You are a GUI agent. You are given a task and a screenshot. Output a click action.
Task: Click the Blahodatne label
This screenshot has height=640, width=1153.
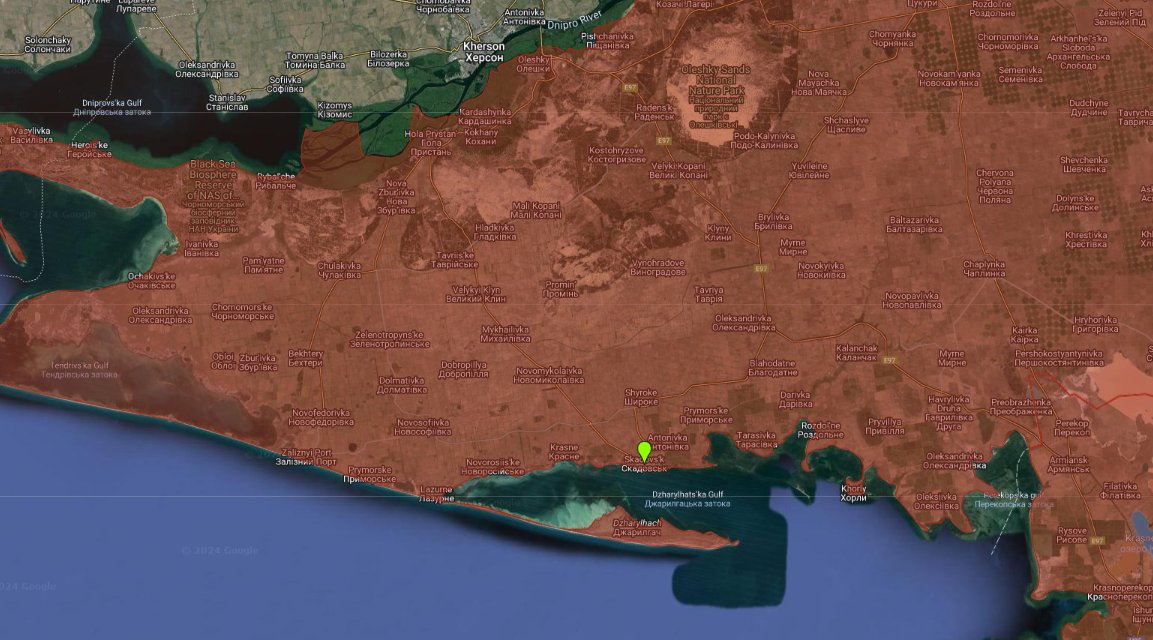pos(773,368)
